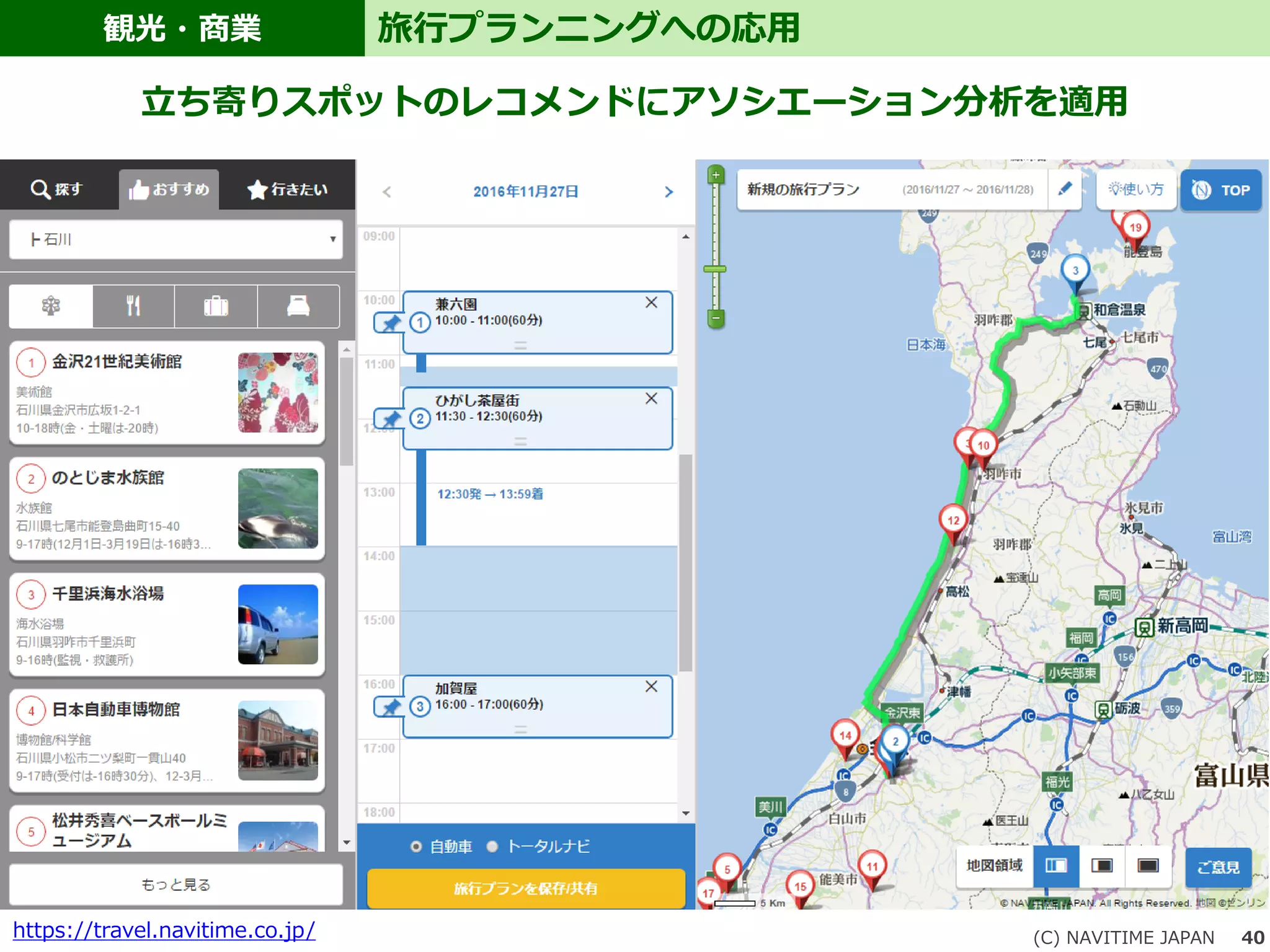
Task: Remove ひがし茶屋街 from the schedule
Action: pos(651,399)
